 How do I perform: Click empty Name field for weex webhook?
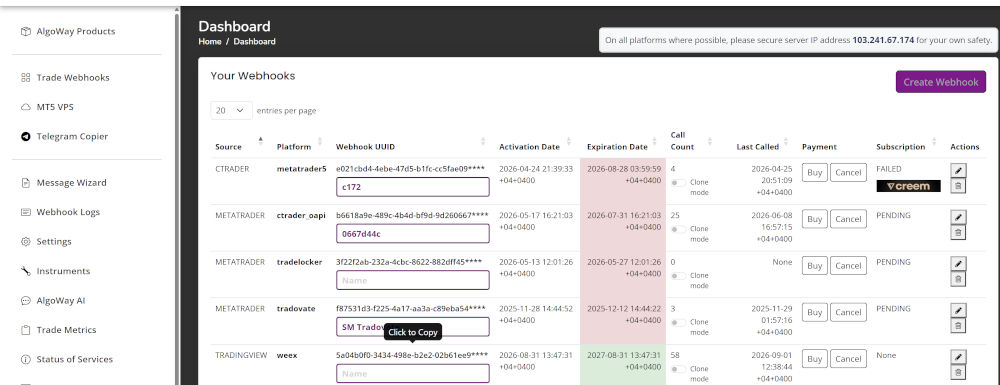(413, 373)
